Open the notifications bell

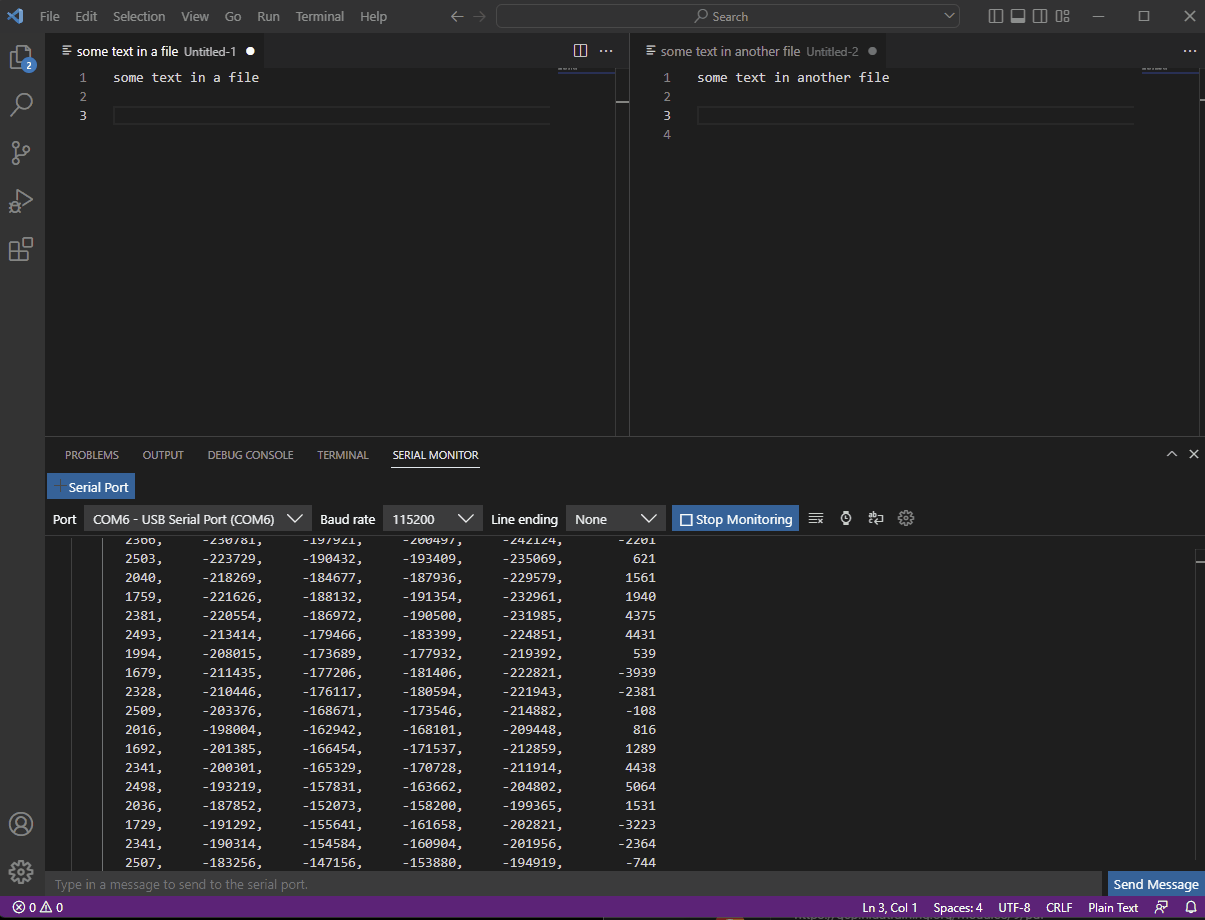[1191, 908]
